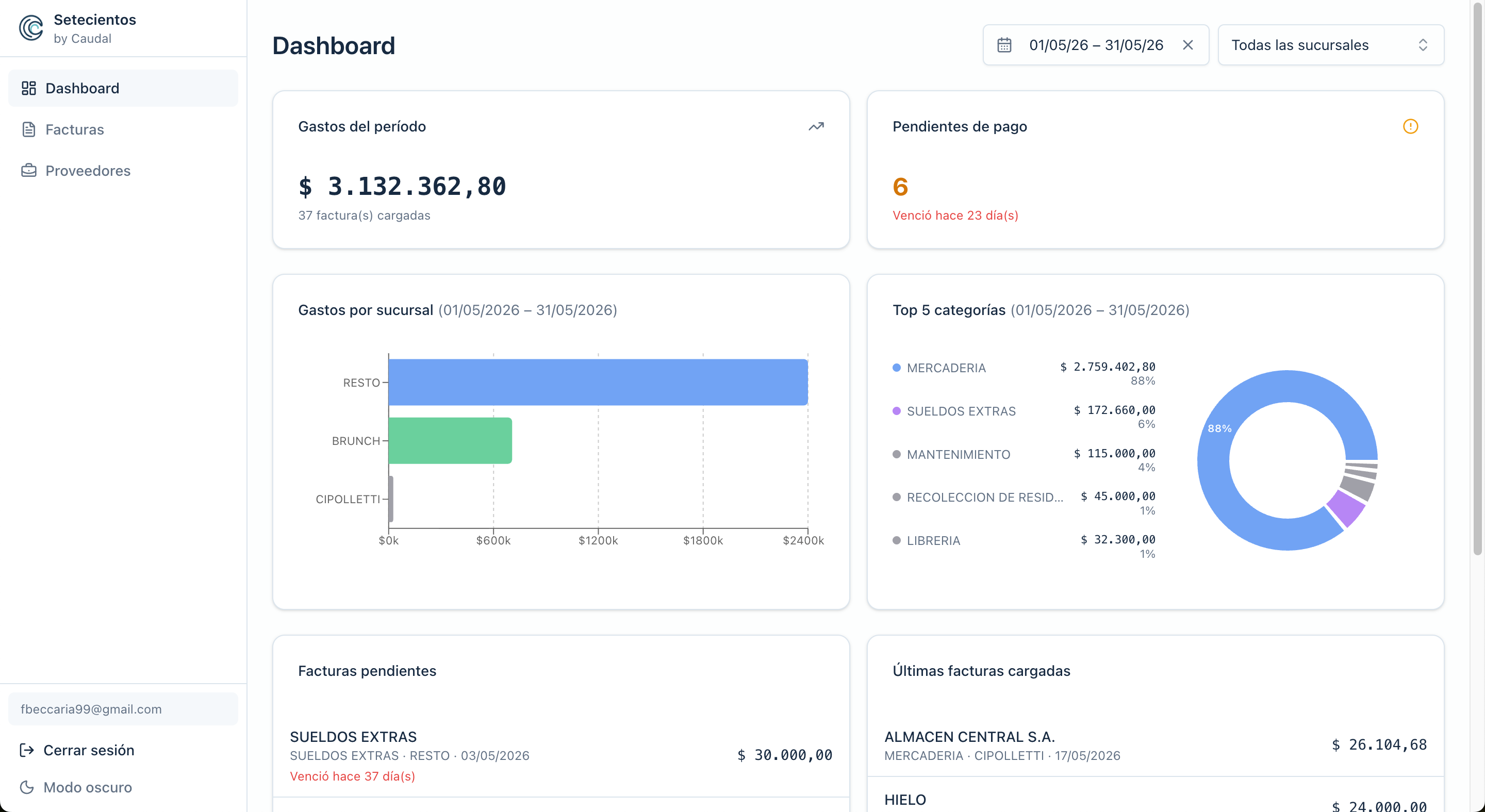The image size is (1485, 812).
Task: Click the RESTO axis label
Action: [361, 382]
